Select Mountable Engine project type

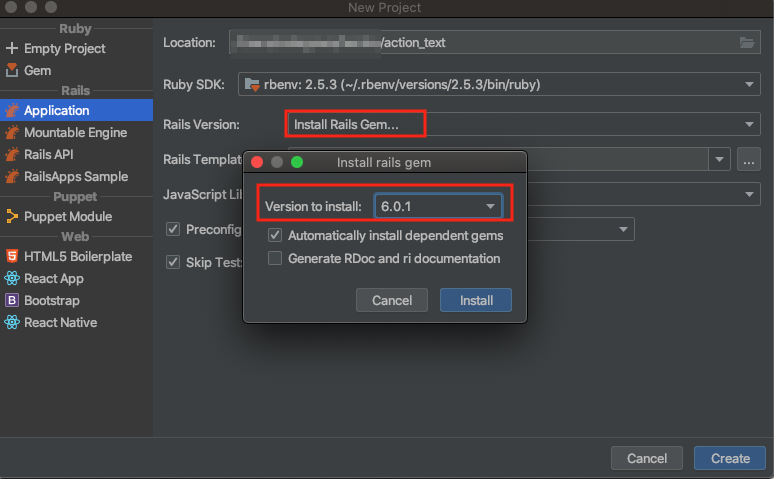tap(76, 132)
